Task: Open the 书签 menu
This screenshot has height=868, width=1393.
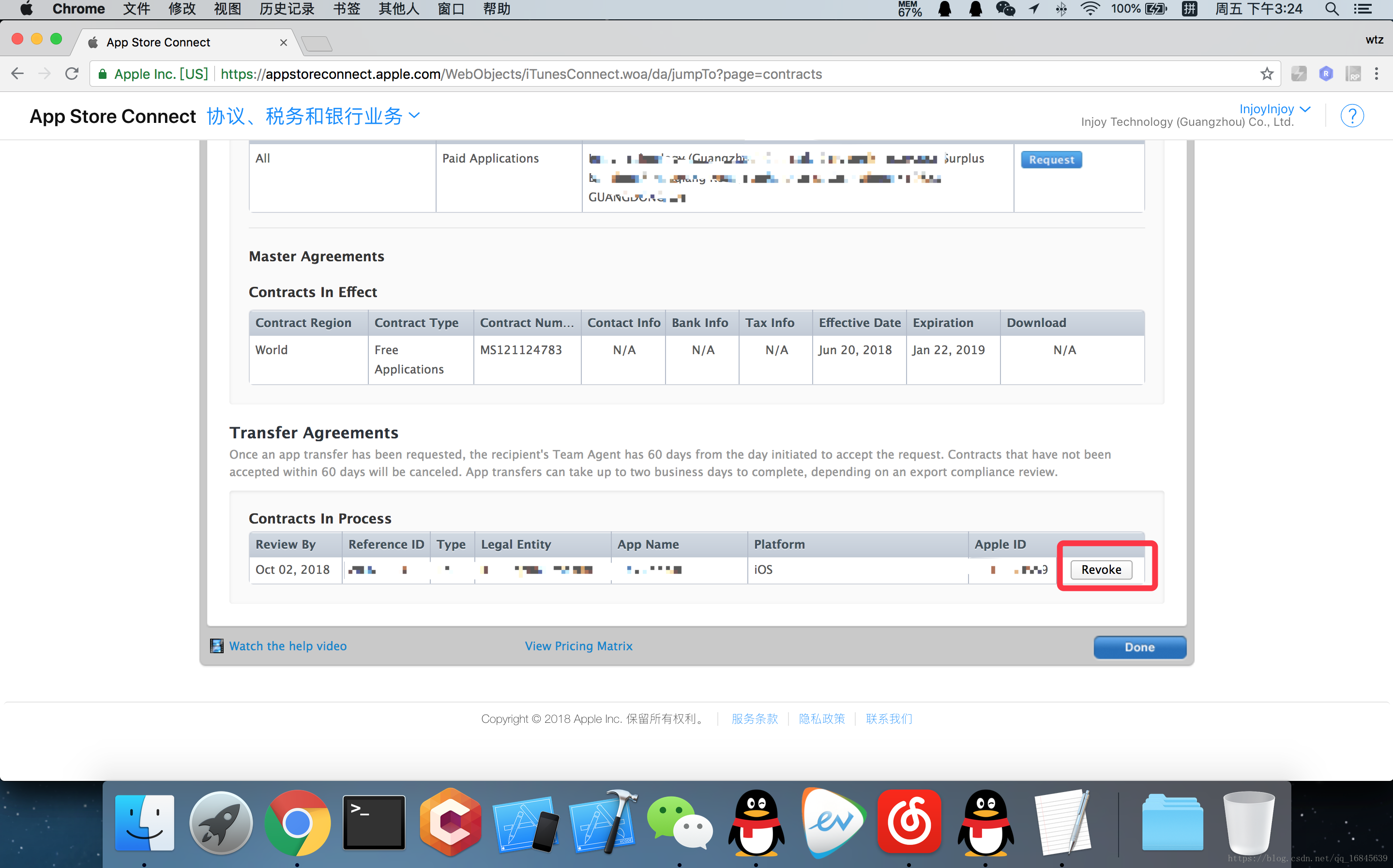Action: (347, 9)
